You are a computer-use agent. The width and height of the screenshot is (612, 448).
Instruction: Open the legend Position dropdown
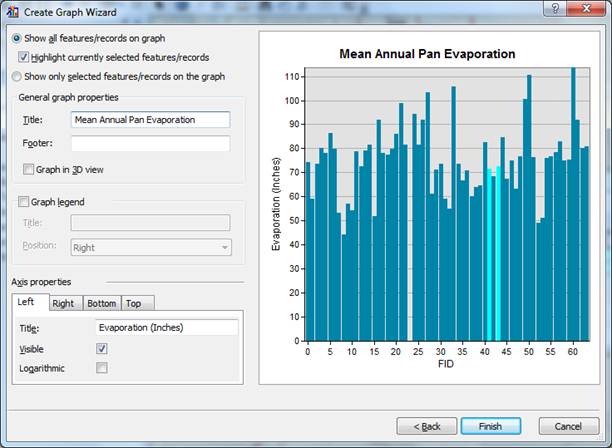150,246
